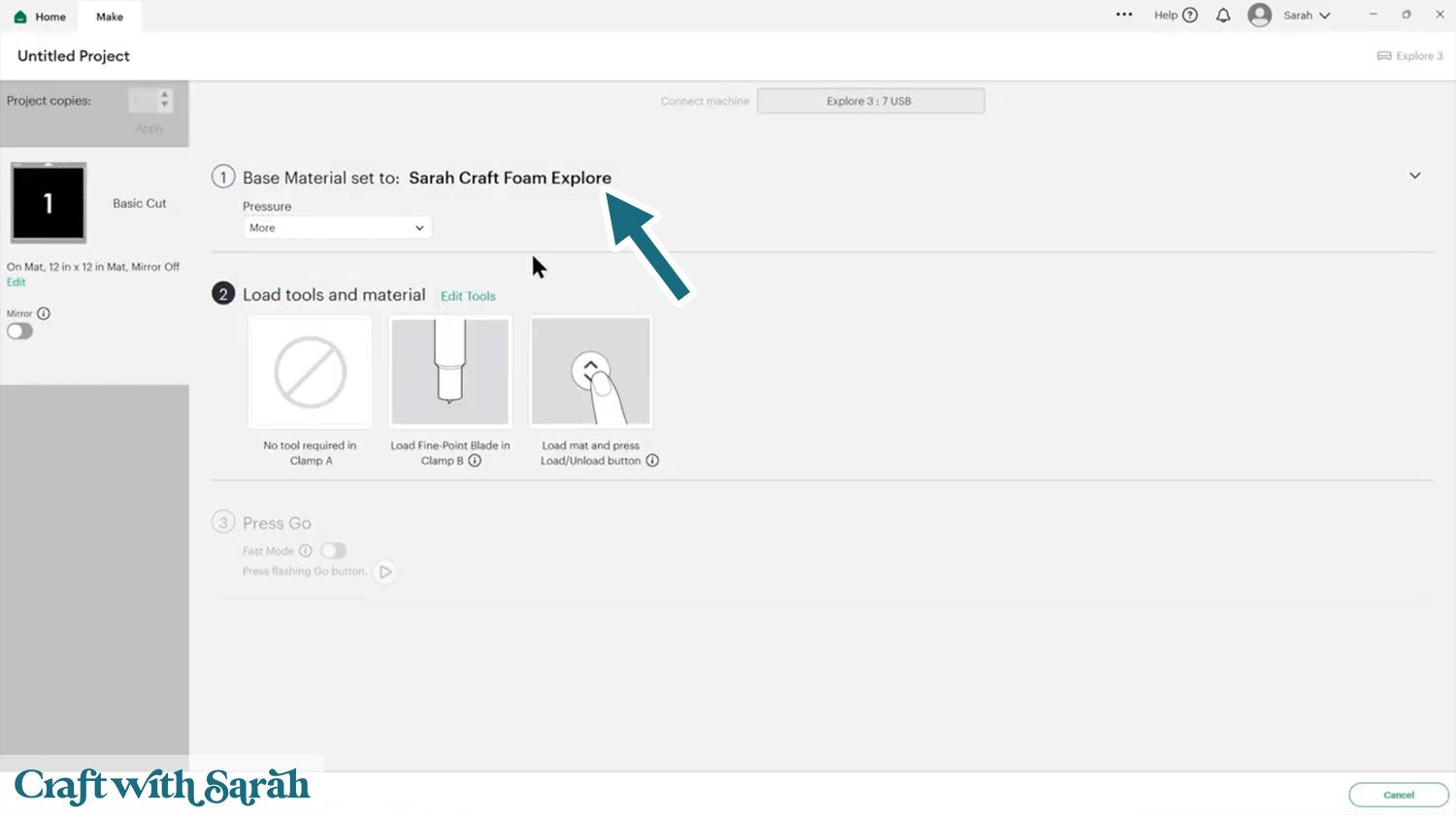Click the Press flashing Go button text

[x=305, y=571]
